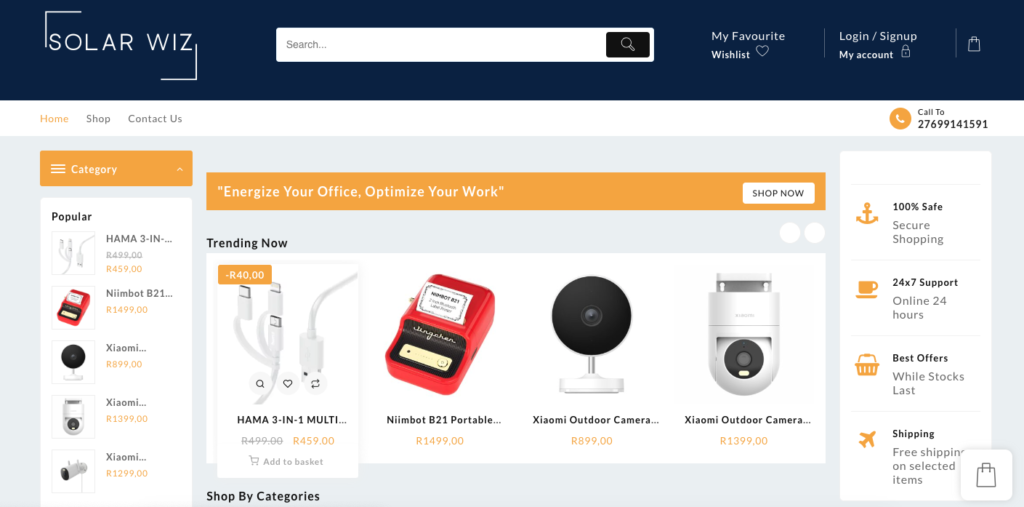Open the Contact Us page
Image resolution: width=1024 pixels, height=507 pixels.
point(155,119)
